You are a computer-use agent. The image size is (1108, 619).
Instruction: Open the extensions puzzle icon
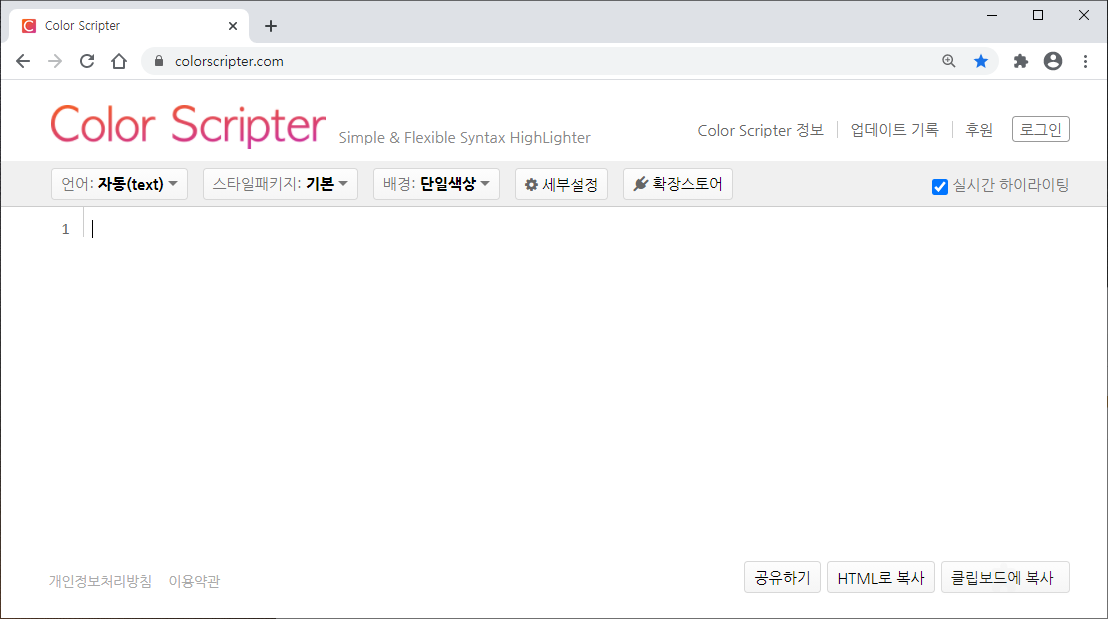pyautogui.click(x=1020, y=61)
